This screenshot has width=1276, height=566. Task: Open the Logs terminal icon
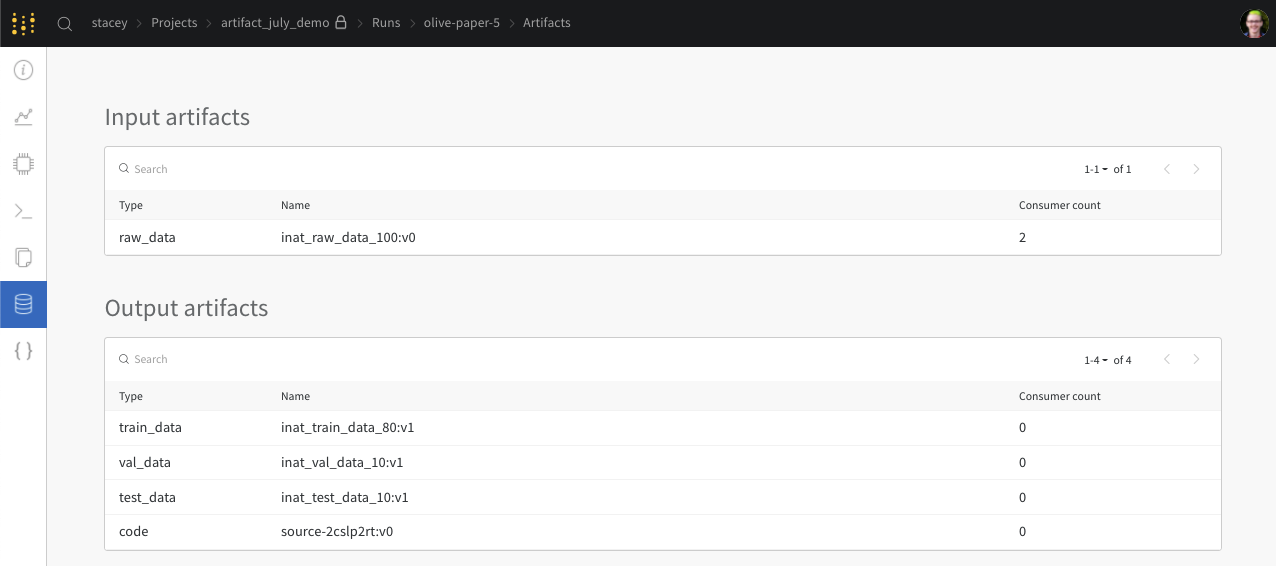23,211
